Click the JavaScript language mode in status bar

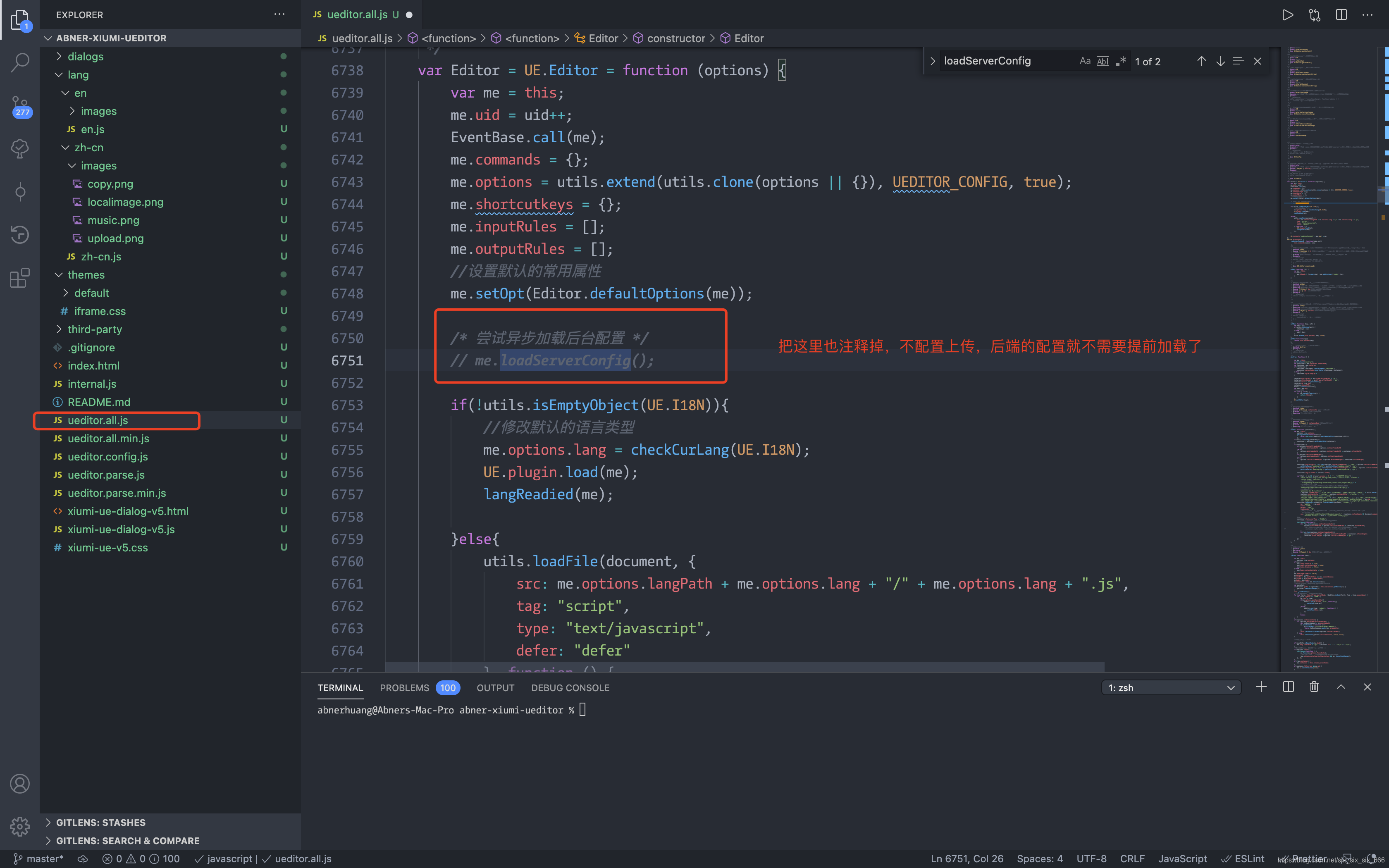(1182, 858)
